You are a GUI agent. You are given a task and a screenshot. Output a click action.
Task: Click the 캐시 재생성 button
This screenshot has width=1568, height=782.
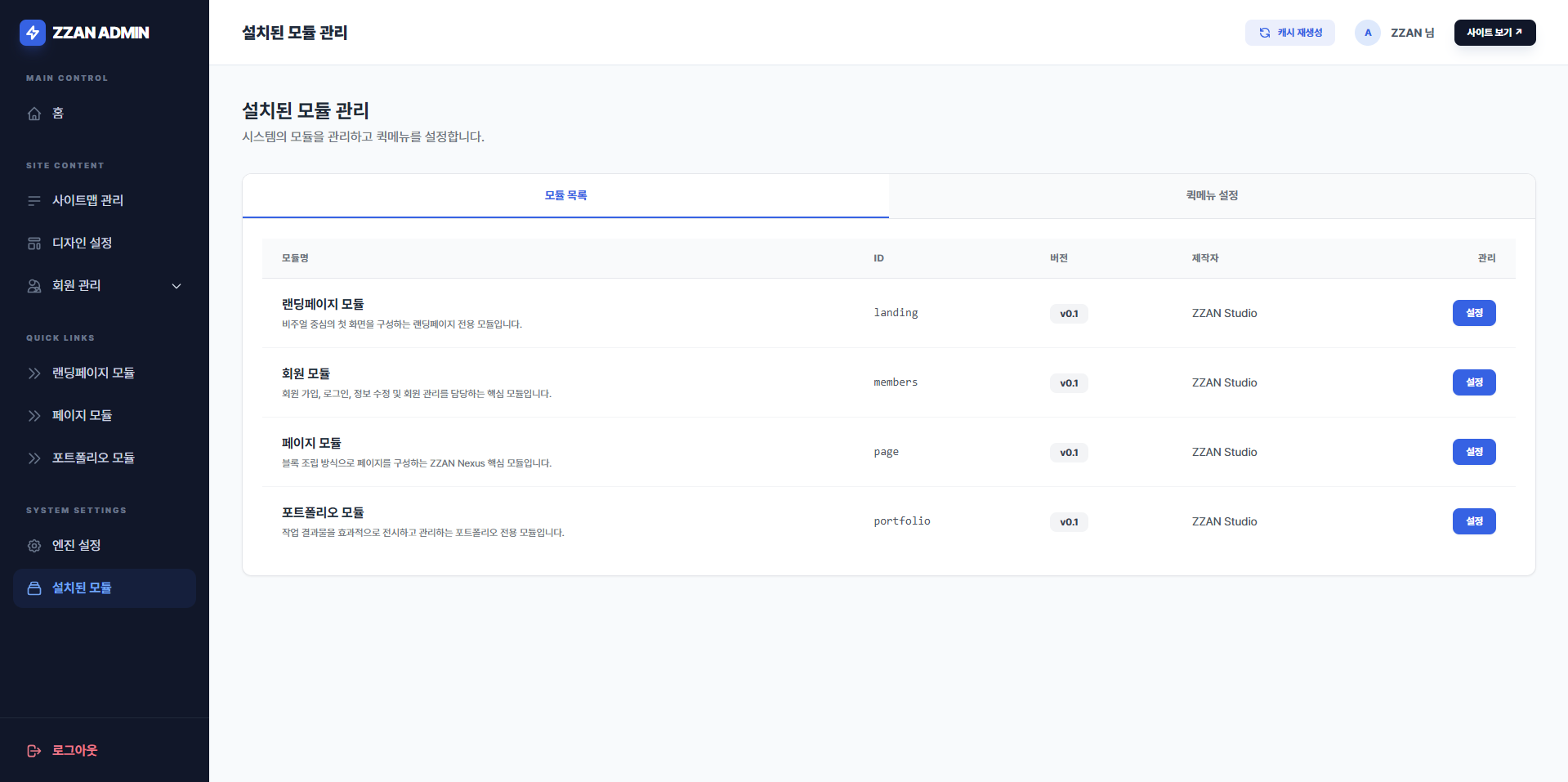[1290, 33]
